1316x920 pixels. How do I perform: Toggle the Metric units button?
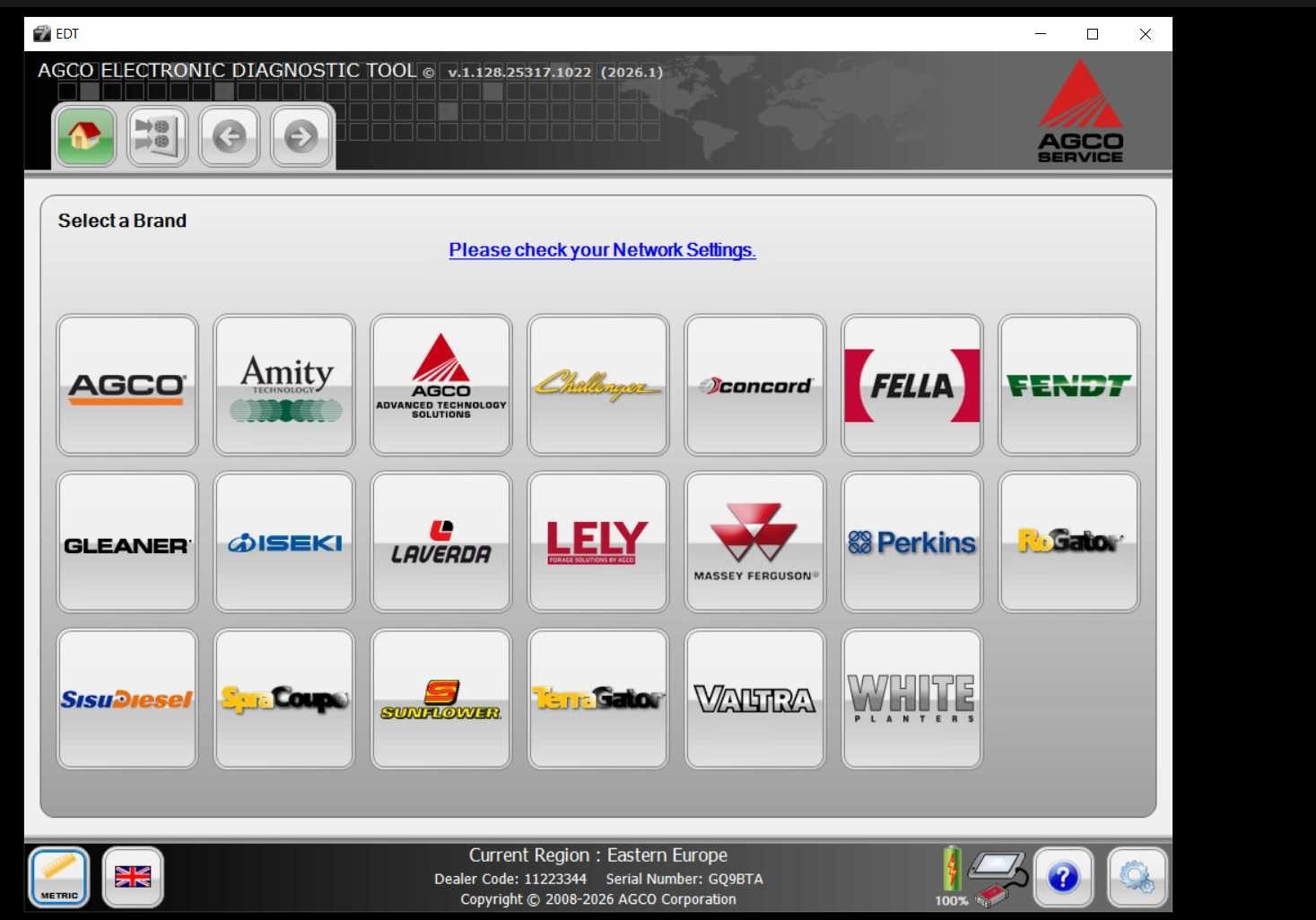pyautogui.click(x=59, y=877)
